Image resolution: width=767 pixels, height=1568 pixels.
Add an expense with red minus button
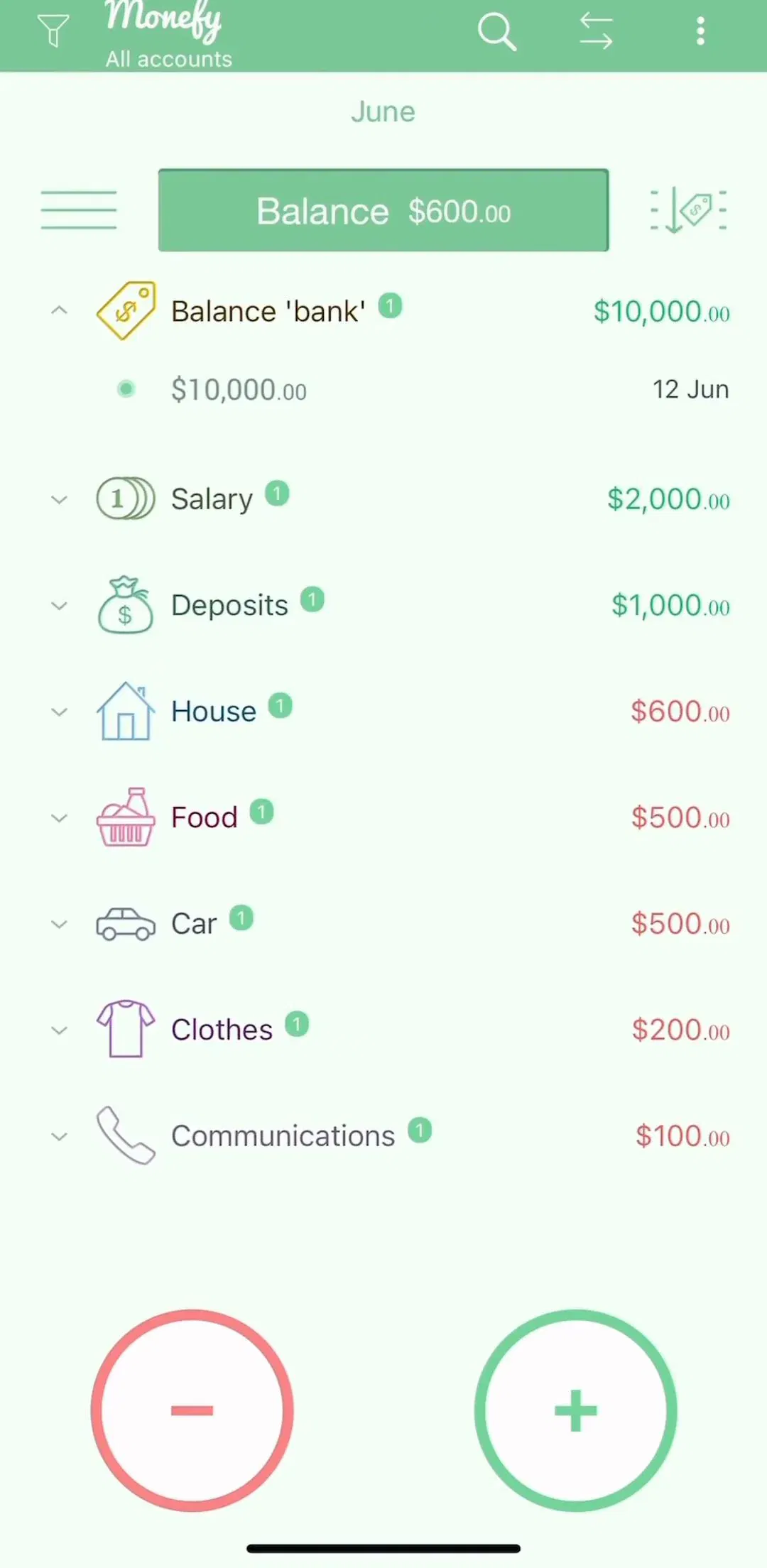tap(192, 1410)
